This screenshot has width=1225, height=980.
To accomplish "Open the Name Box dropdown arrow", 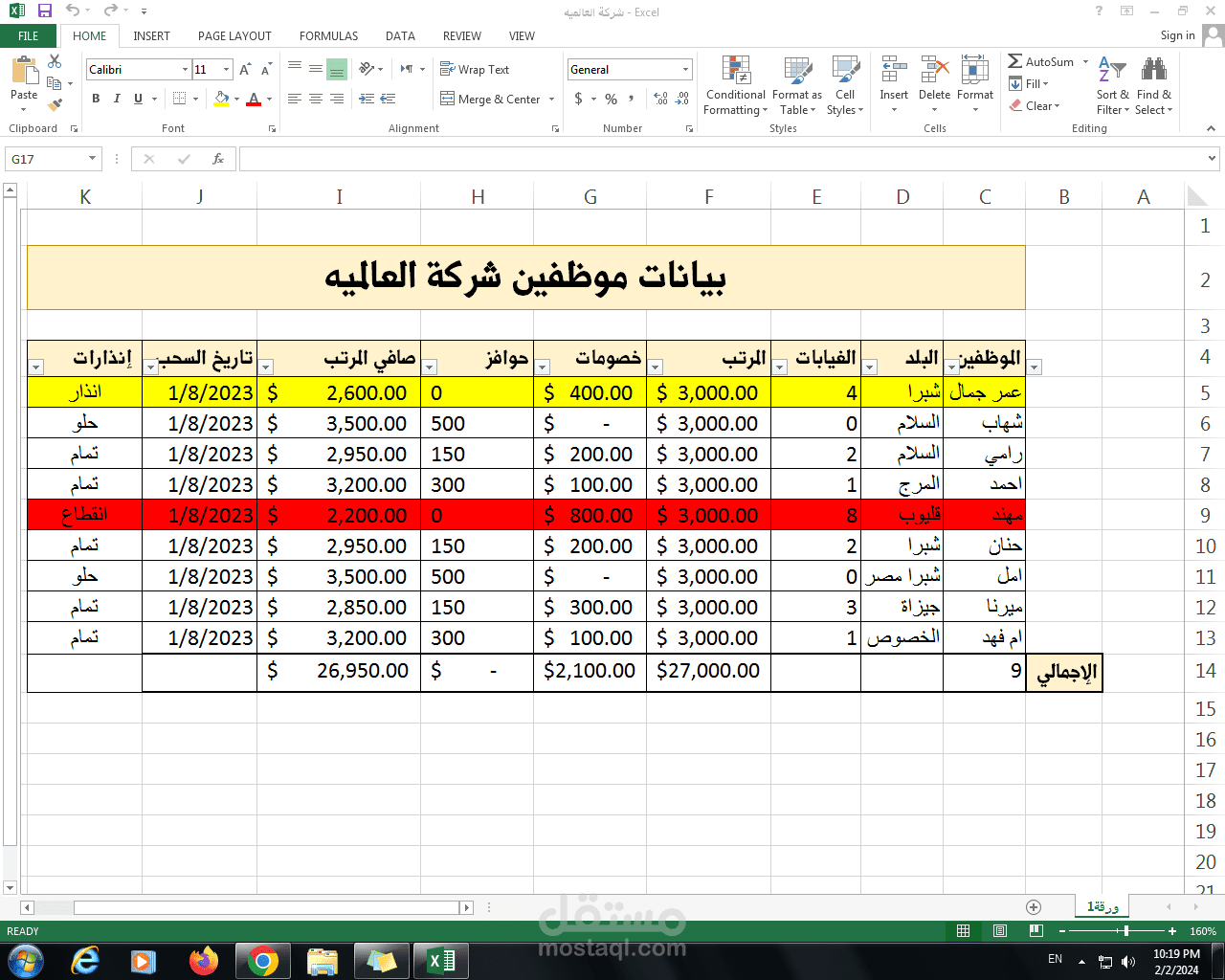I will coord(93,159).
